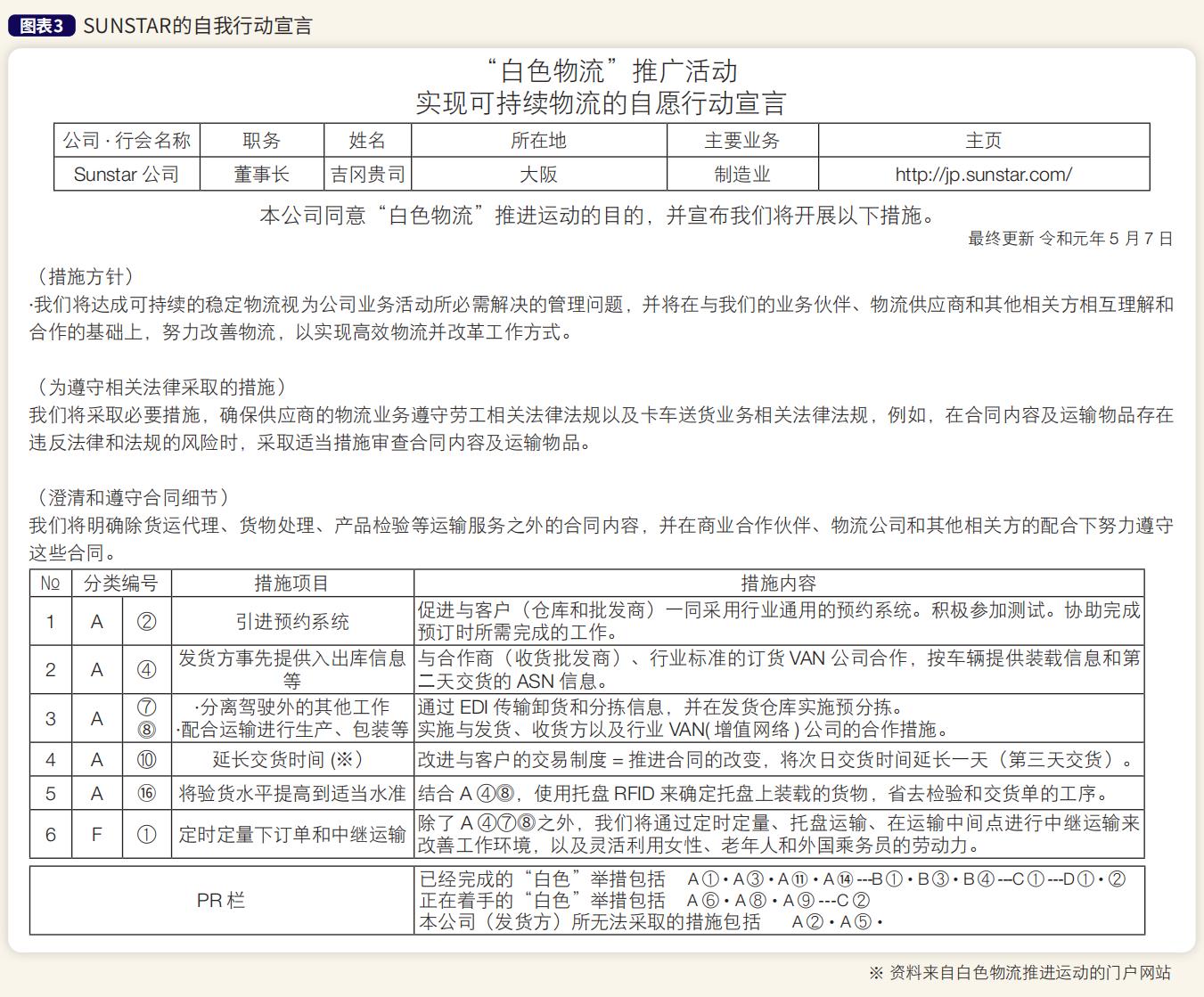1204x997 pixels.
Task: Click the content text starting 改进与客户的交易制度
Action: [x=778, y=760]
